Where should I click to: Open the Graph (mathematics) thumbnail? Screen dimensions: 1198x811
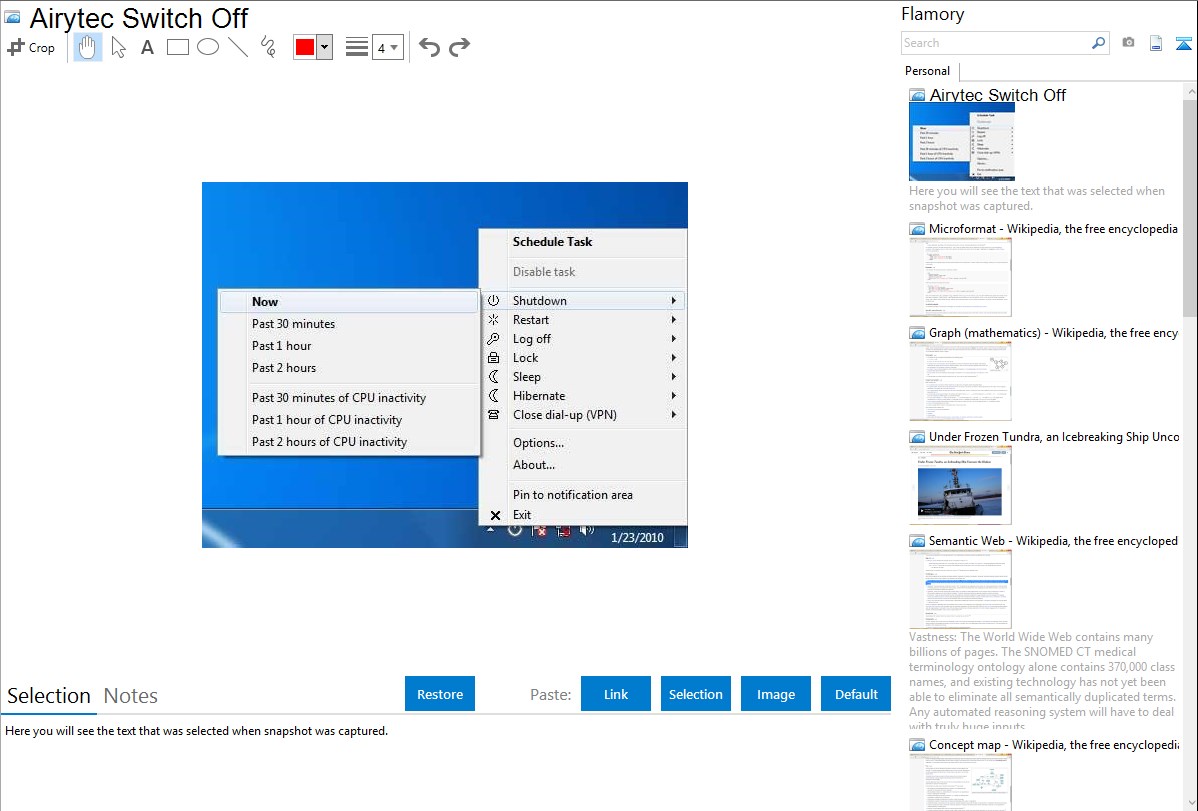coord(960,381)
